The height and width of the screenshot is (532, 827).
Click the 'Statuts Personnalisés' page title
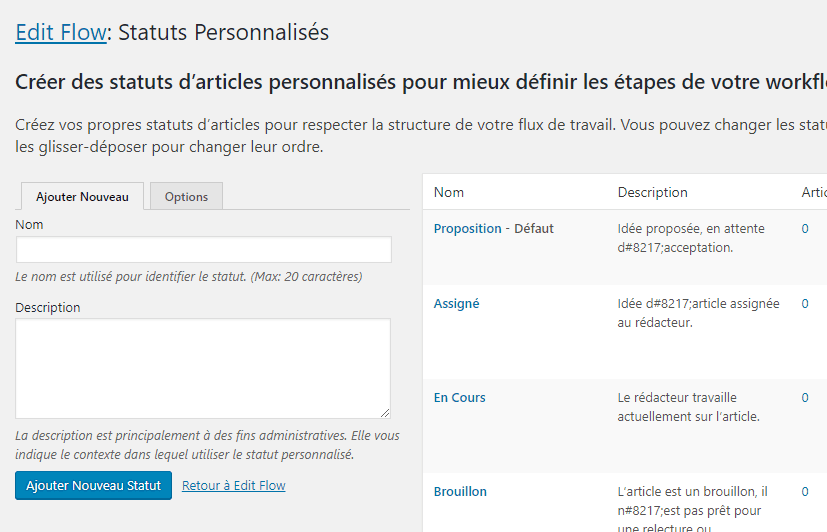coord(223,32)
